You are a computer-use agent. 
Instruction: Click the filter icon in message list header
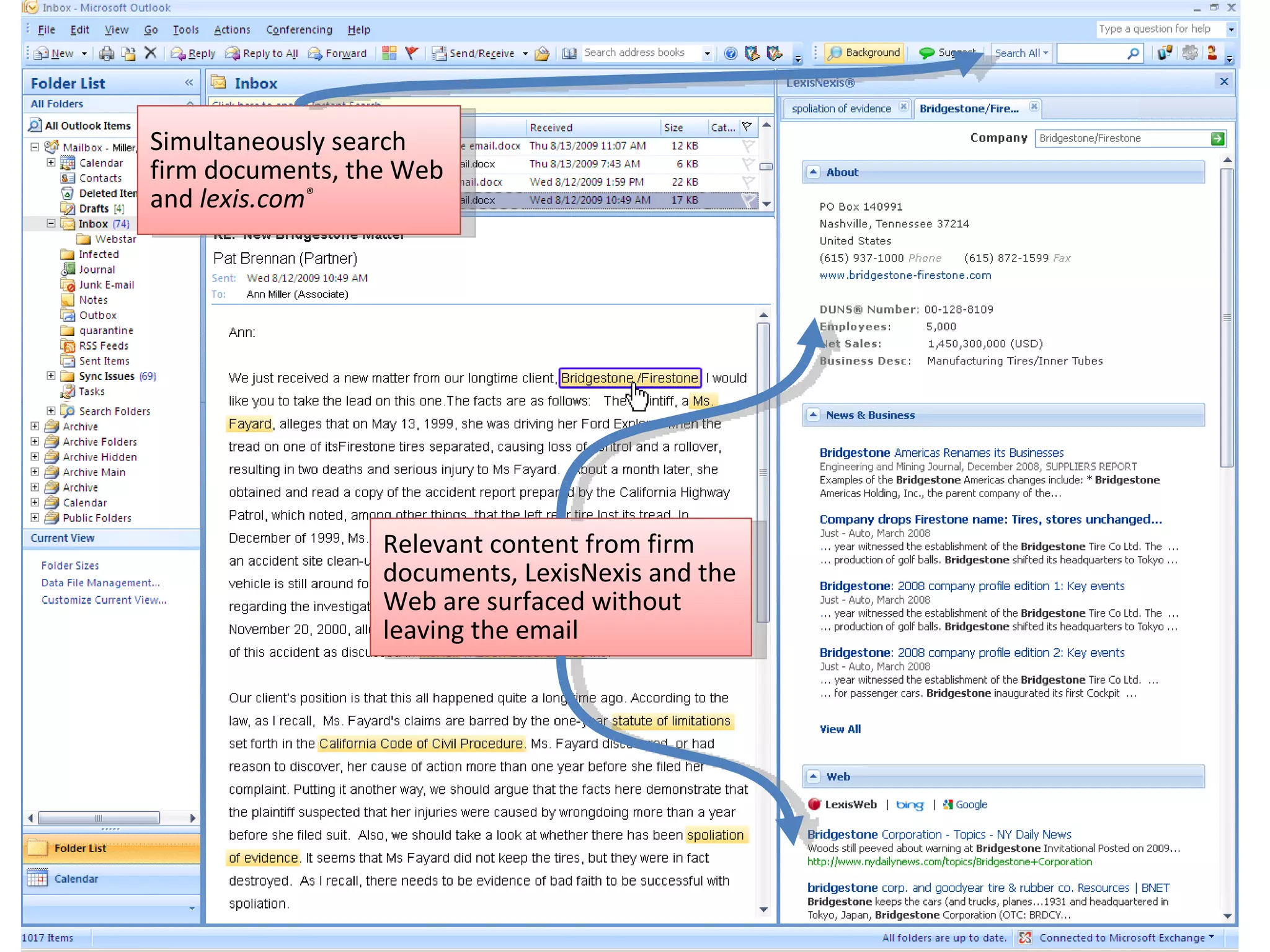pyautogui.click(x=747, y=127)
